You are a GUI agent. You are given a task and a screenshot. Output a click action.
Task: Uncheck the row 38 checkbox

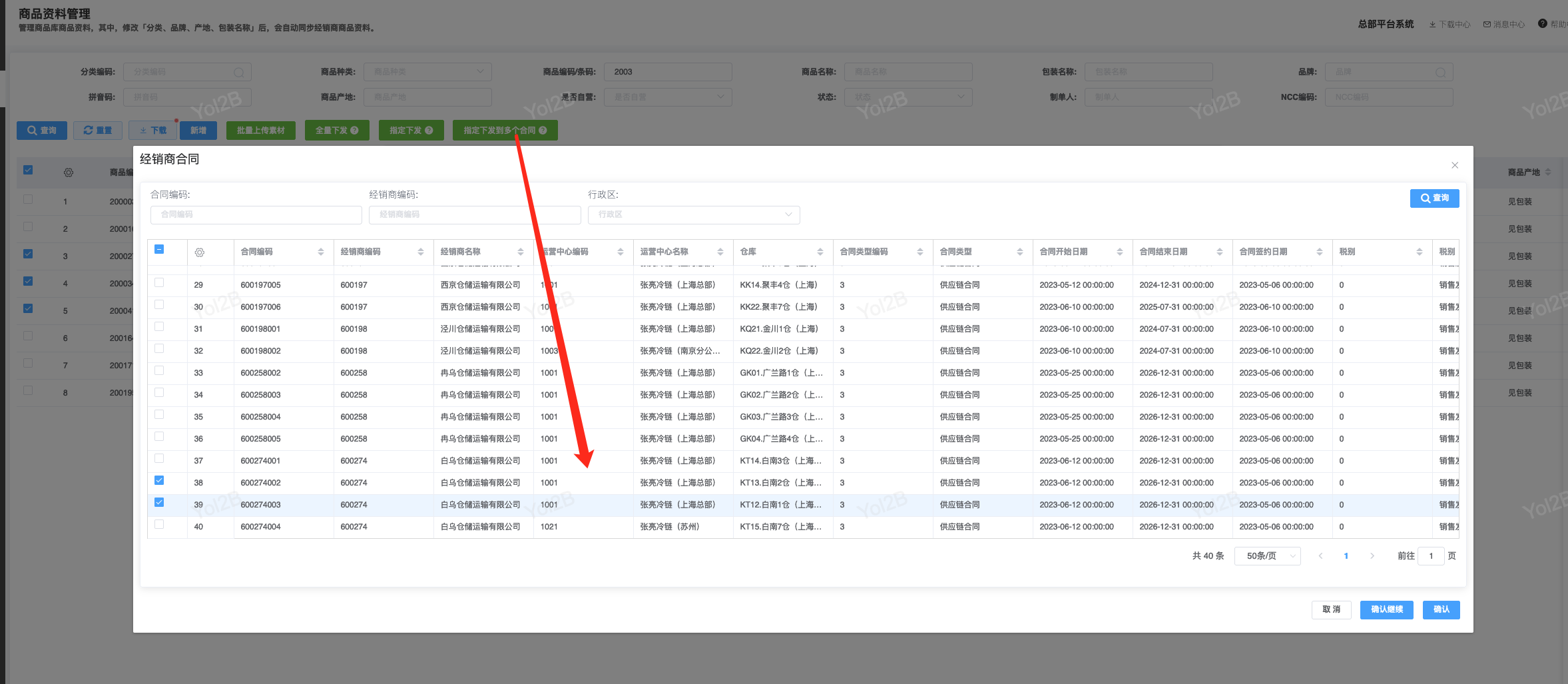(x=159, y=481)
